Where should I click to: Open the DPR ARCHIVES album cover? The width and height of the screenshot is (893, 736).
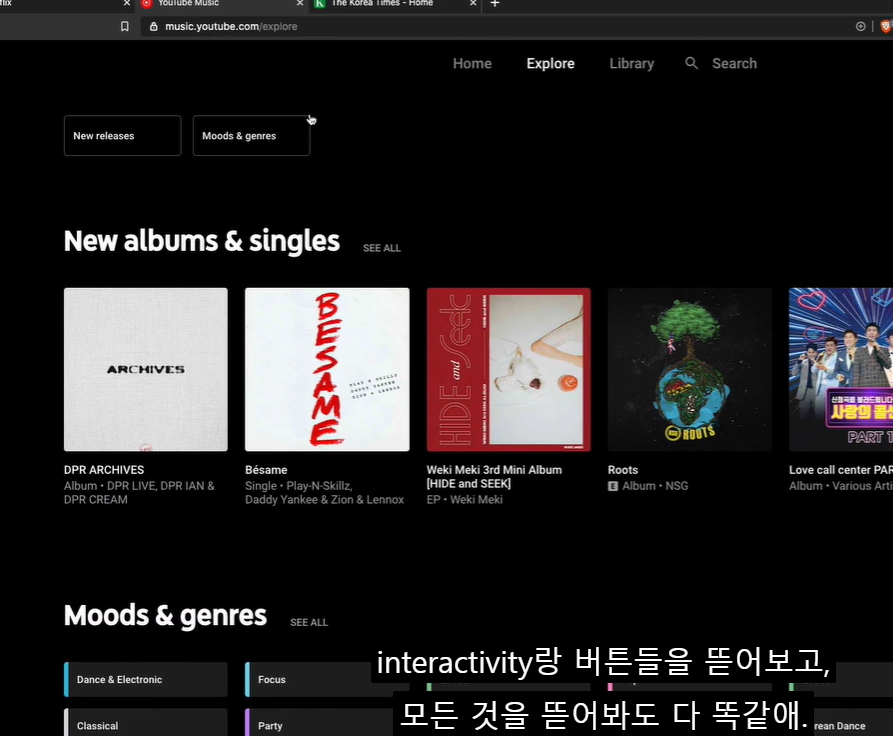point(146,370)
